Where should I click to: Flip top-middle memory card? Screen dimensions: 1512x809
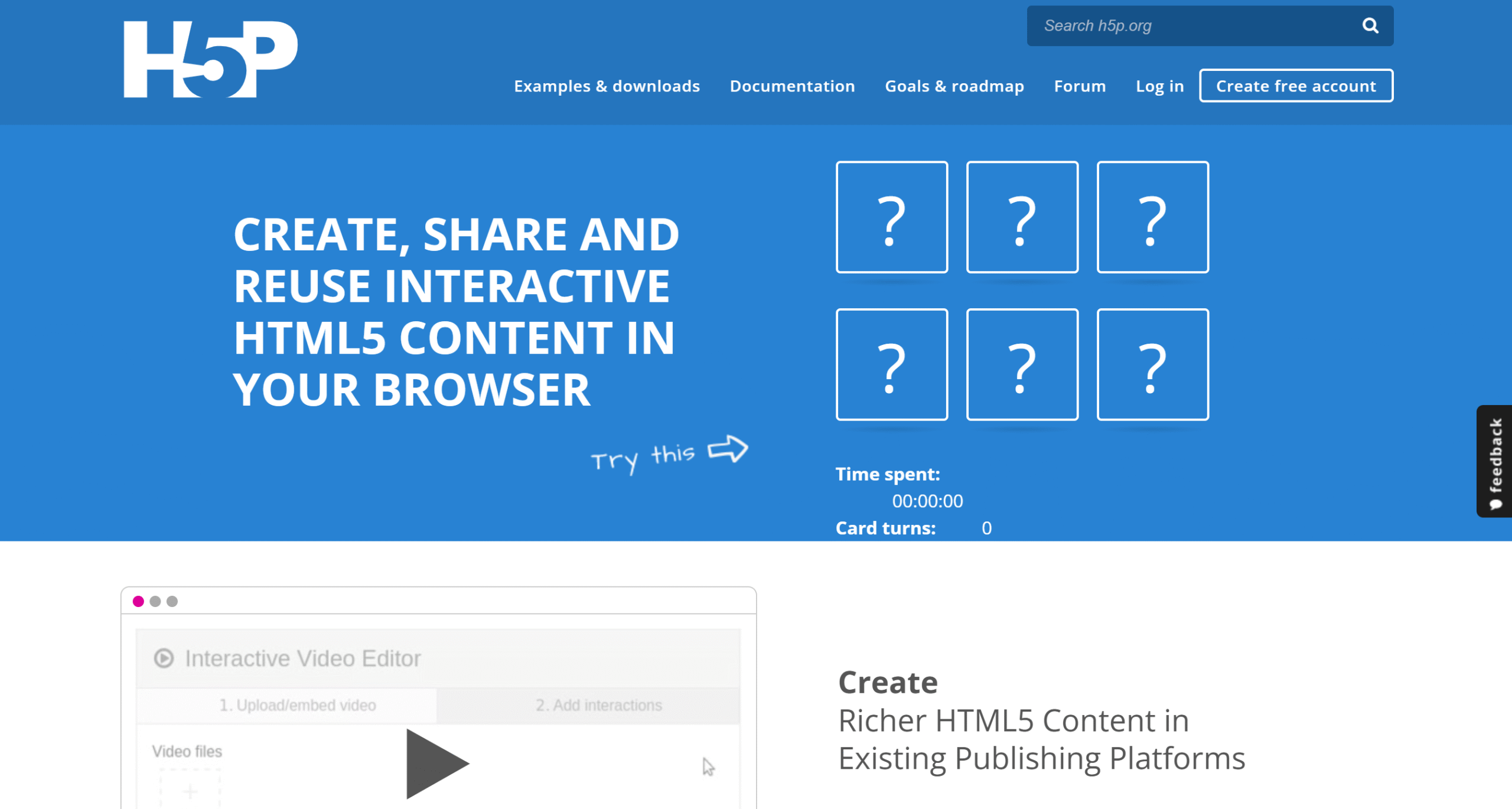coord(1022,217)
